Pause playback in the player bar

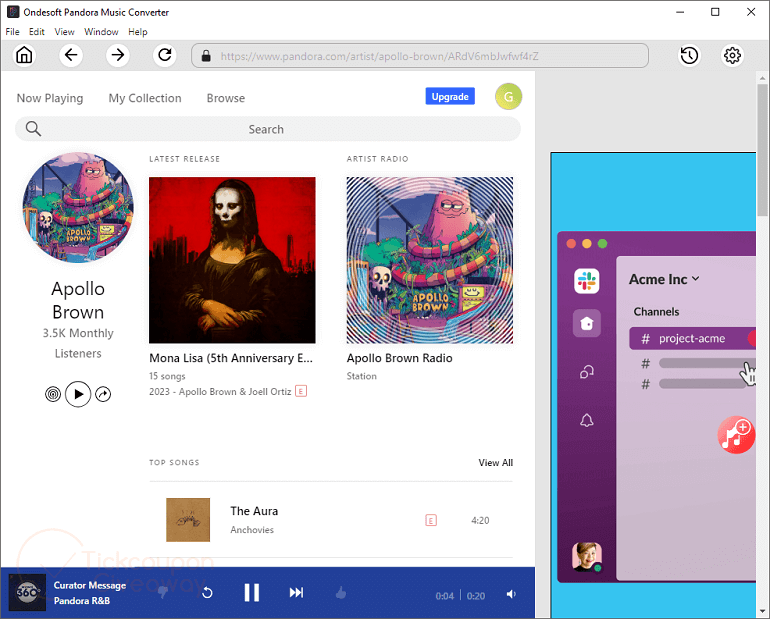251,592
